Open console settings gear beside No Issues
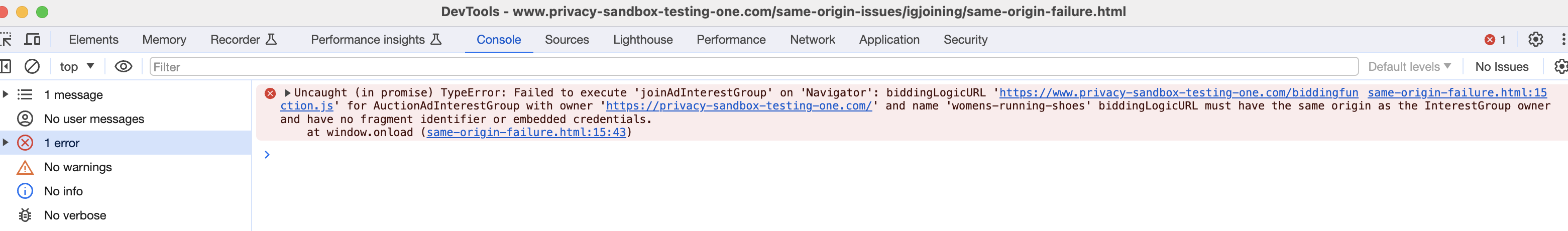The height and width of the screenshot is (231, 1568). click(x=1560, y=66)
